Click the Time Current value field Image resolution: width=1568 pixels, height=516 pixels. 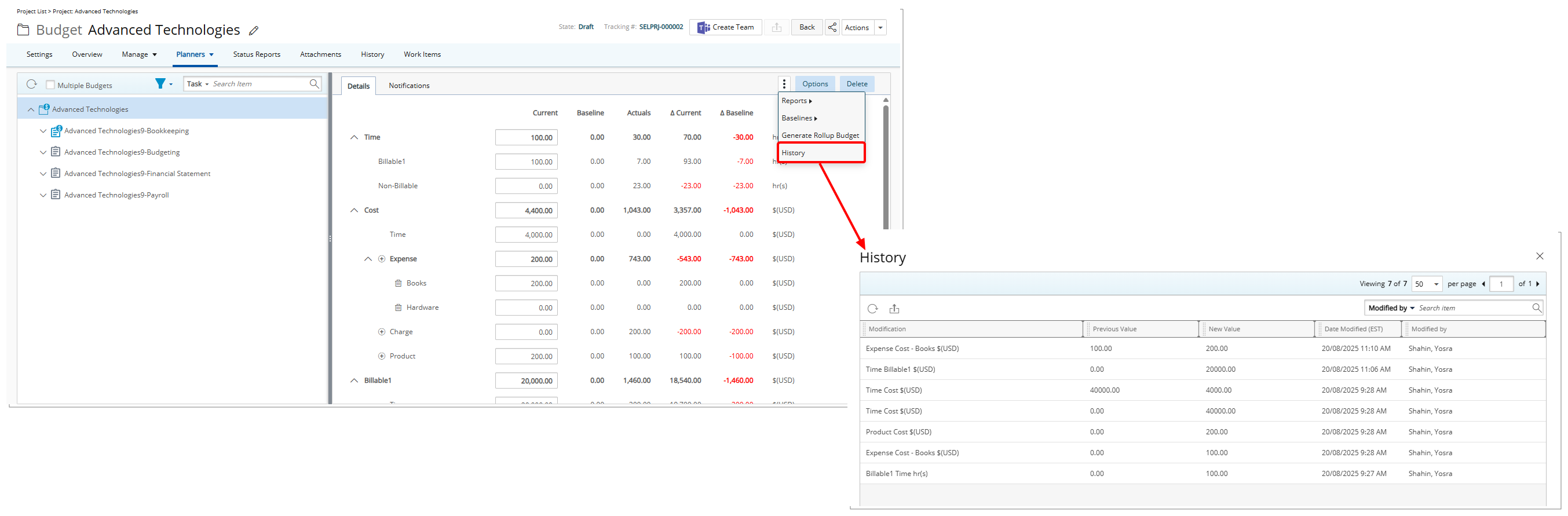click(526, 137)
